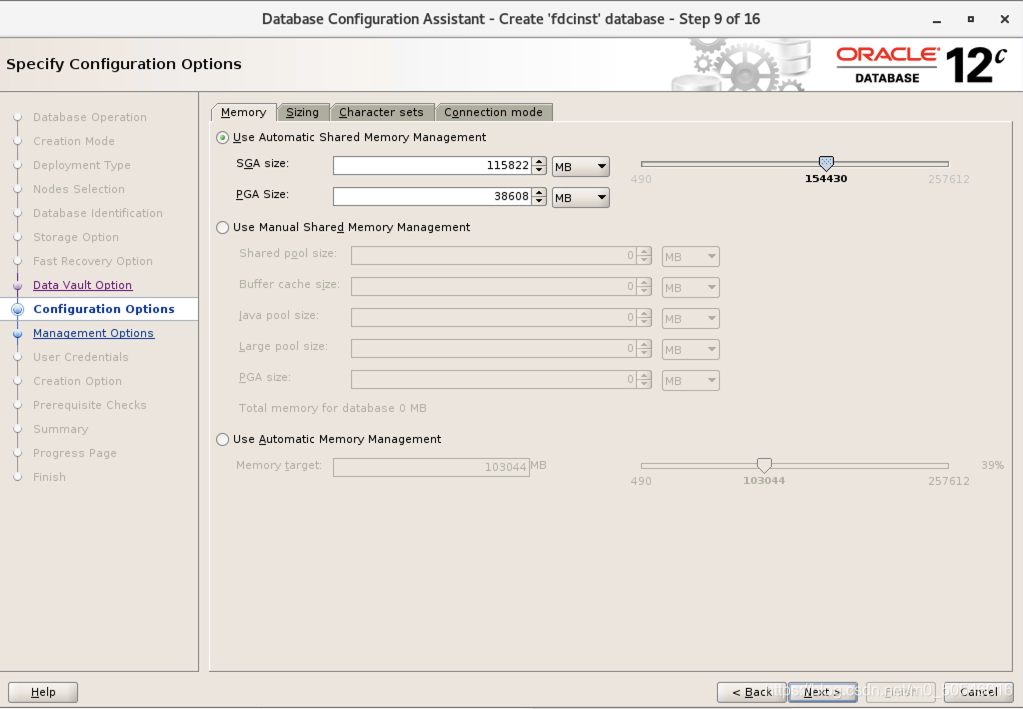1023x709 pixels.
Task: Click the Oracle Database 12c logo
Action: [921, 65]
